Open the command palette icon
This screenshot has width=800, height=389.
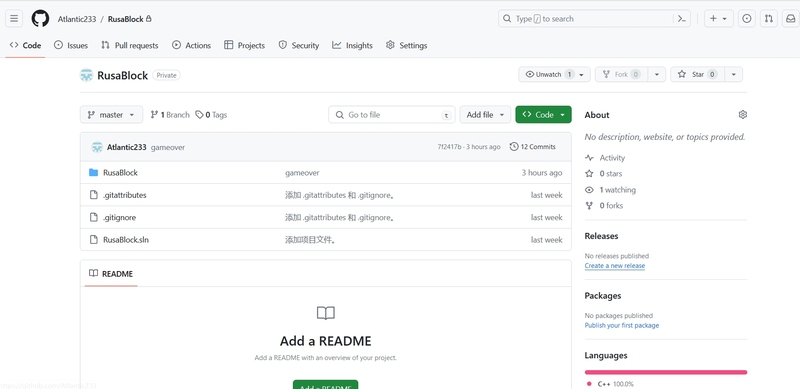pos(681,19)
